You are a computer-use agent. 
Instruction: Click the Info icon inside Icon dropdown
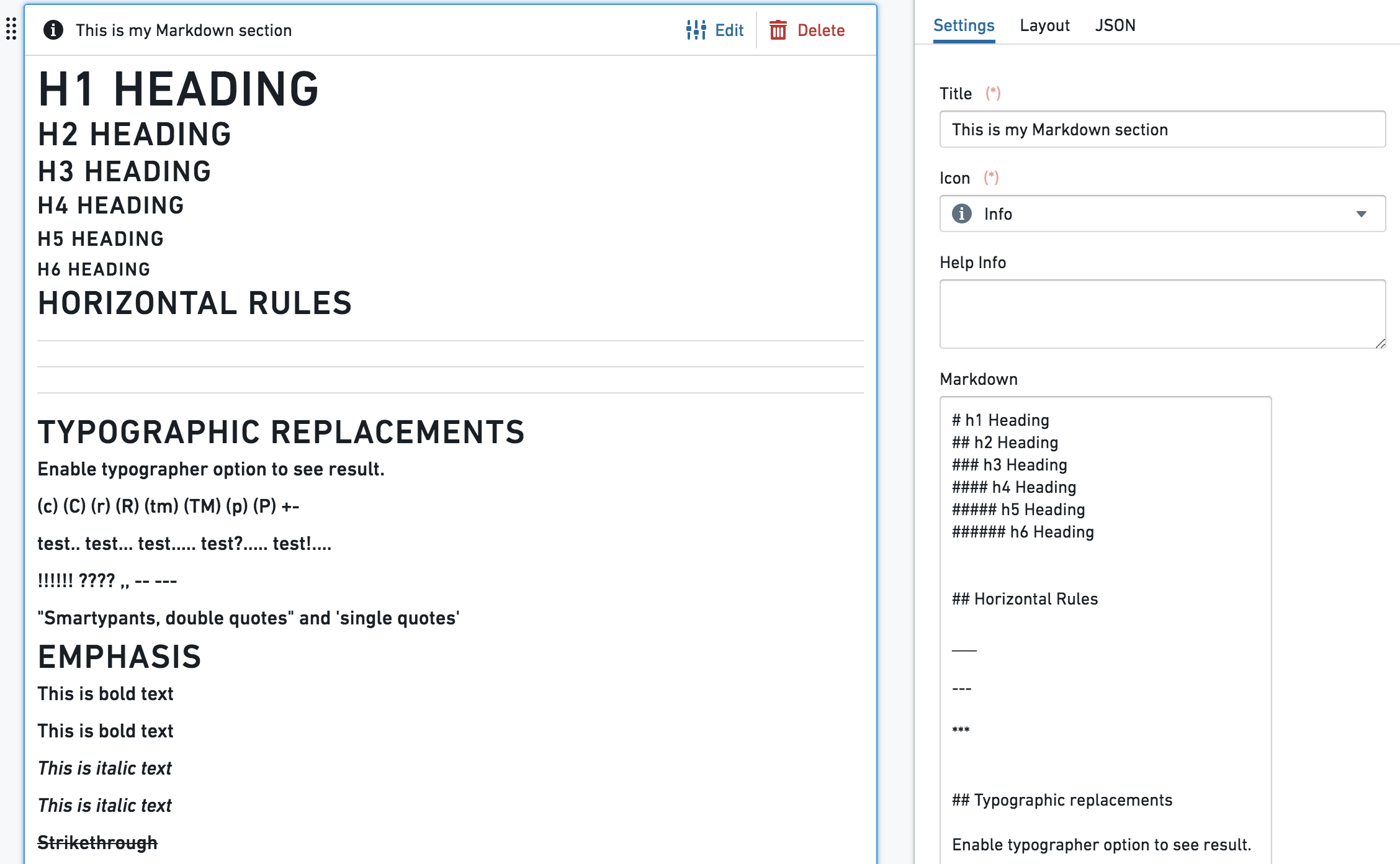coord(962,214)
